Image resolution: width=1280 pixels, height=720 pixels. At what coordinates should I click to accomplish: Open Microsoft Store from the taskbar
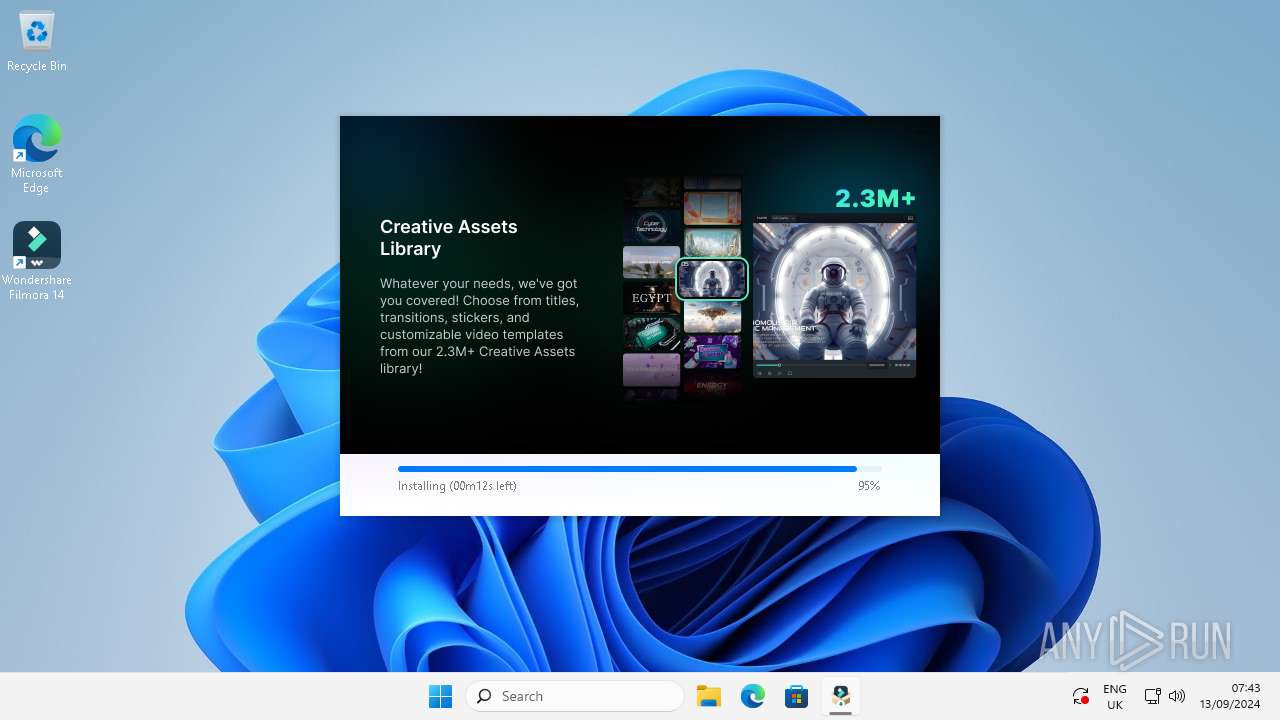coord(797,696)
